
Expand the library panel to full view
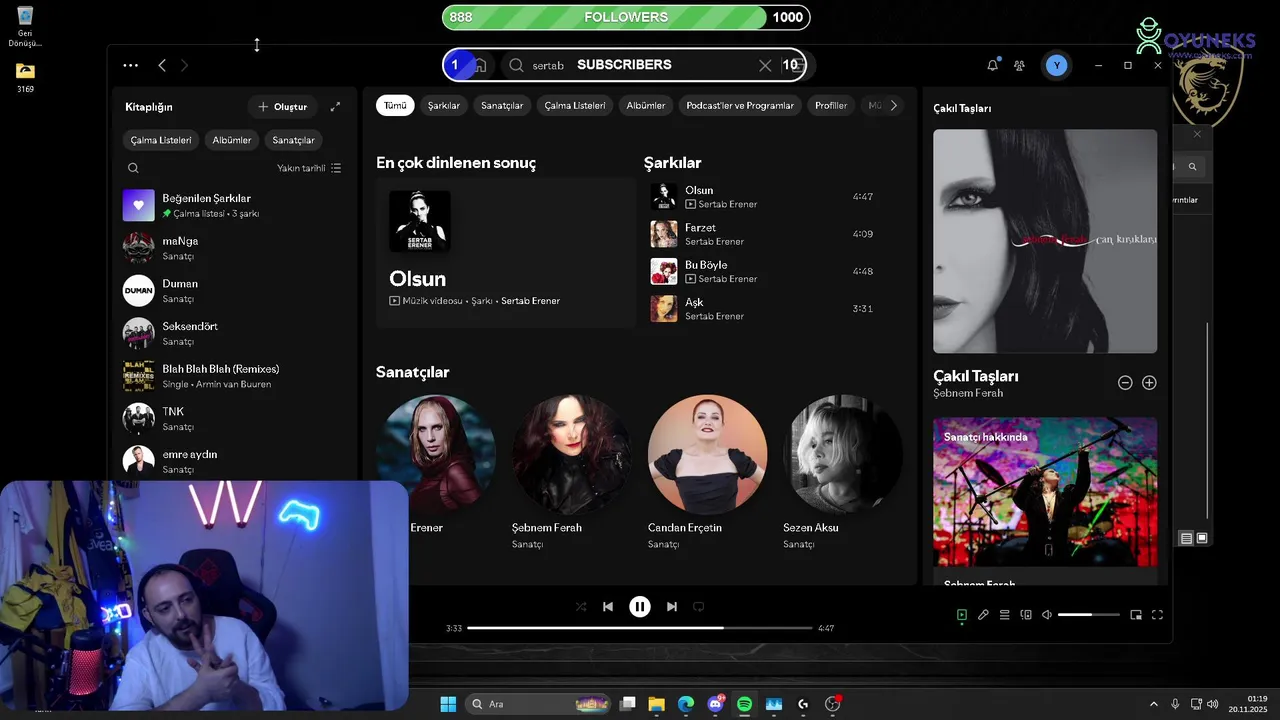[x=335, y=106]
